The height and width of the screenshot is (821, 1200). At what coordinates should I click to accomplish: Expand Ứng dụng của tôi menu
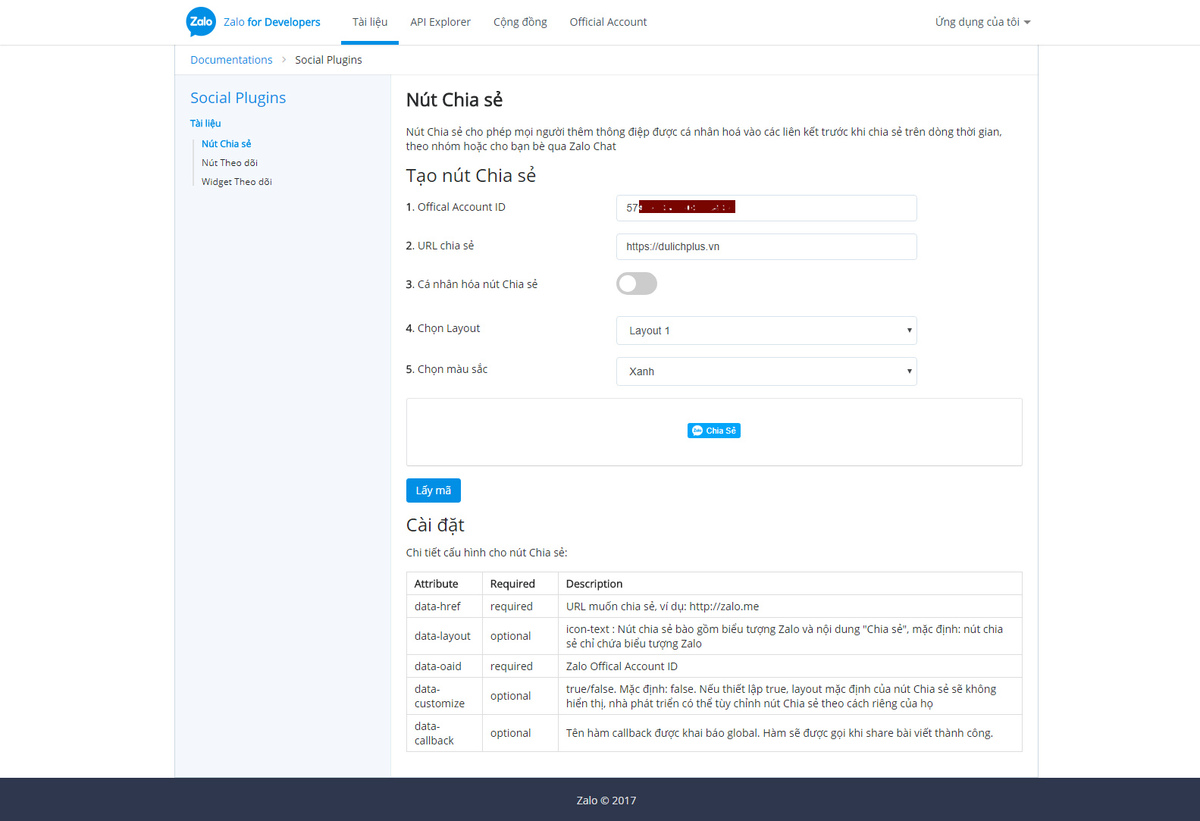[x=983, y=22]
